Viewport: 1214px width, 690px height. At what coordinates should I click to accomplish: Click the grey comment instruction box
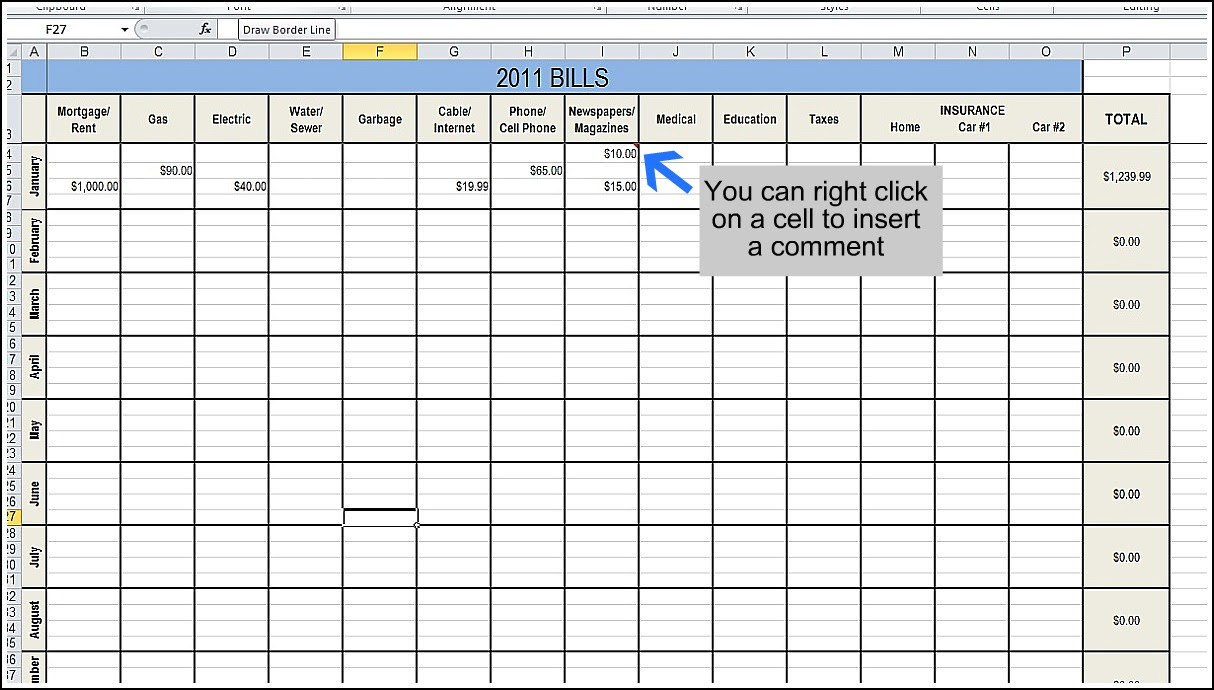(819, 219)
